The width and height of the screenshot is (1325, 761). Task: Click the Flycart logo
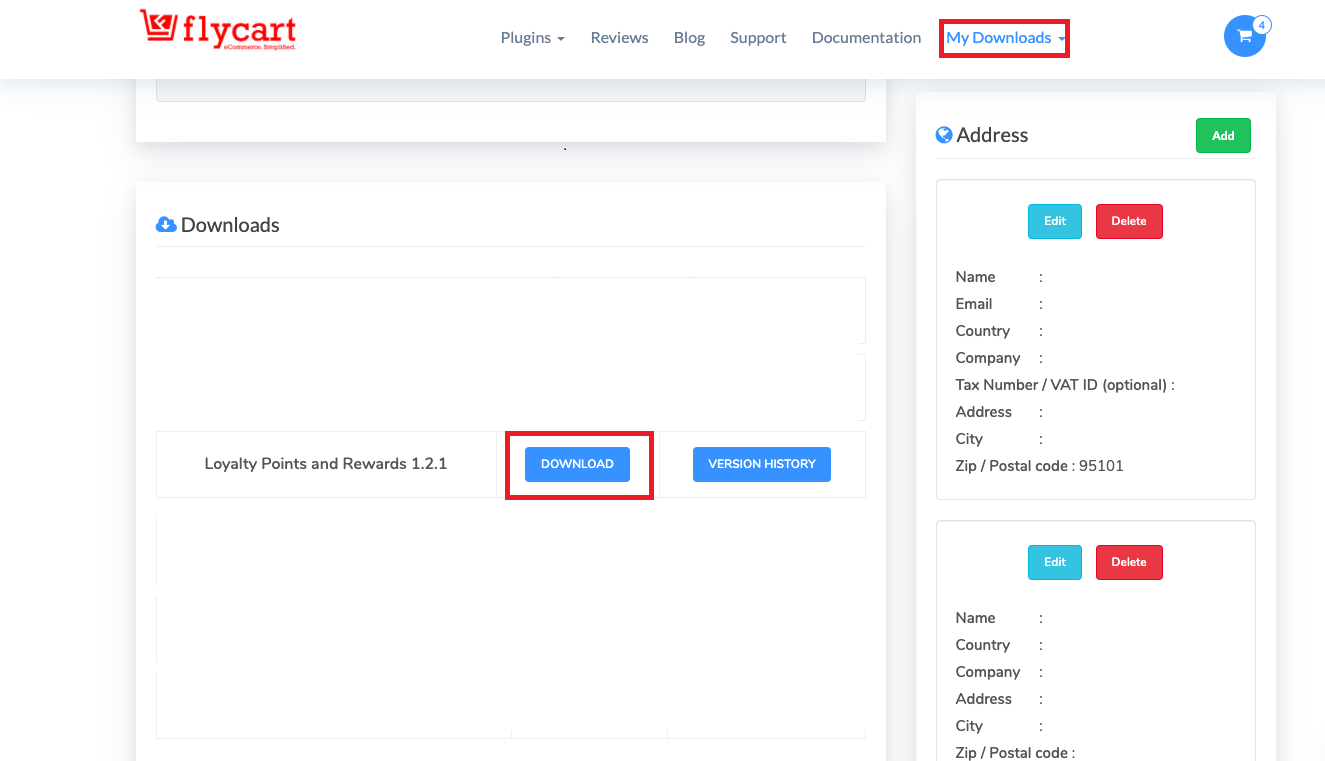[x=218, y=30]
